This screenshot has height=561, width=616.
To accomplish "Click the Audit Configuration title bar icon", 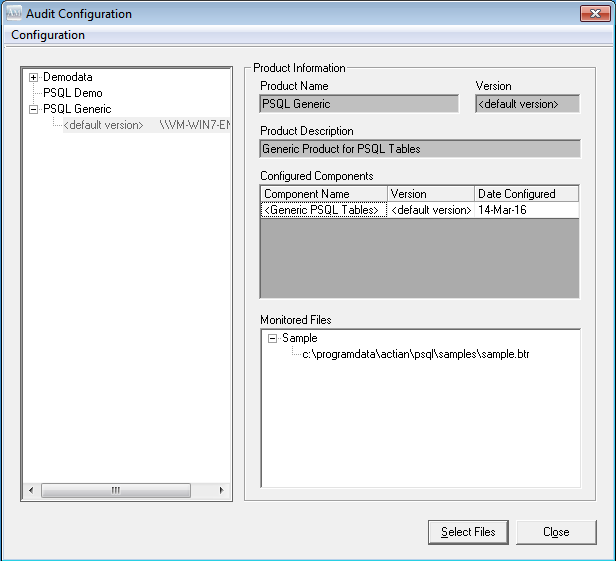I will [x=14, y=14].
